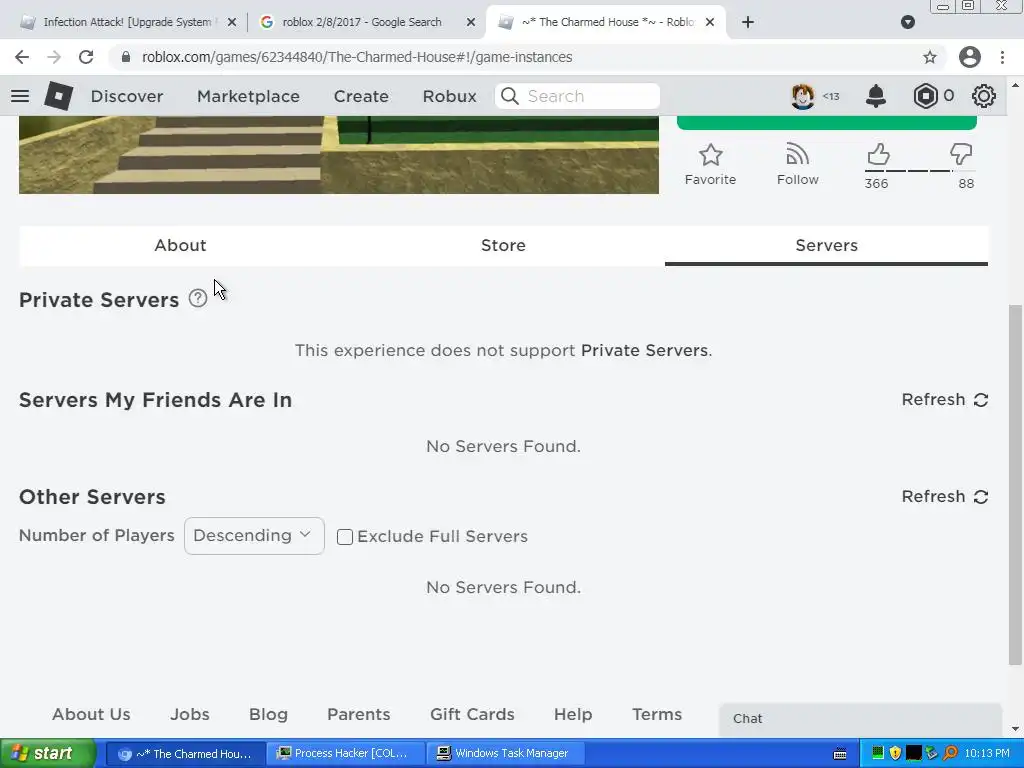Viewport: 1024px width, 768px height.
Task: Click the tab search dropdown circle icon
Action: coord(908,22)
